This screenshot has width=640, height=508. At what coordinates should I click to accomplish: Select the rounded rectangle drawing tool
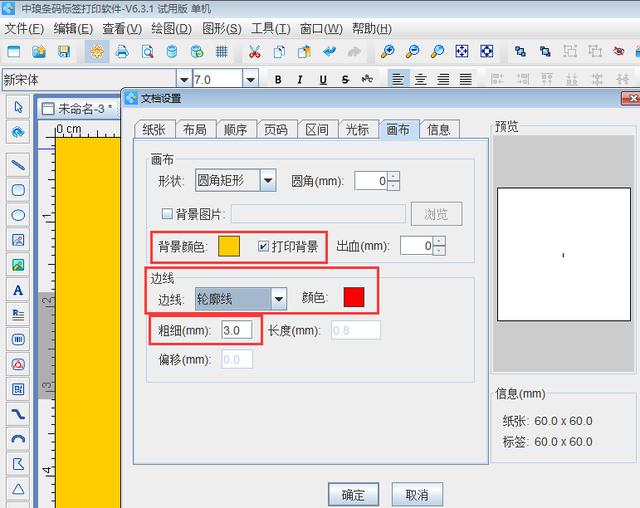pos(18,189)
